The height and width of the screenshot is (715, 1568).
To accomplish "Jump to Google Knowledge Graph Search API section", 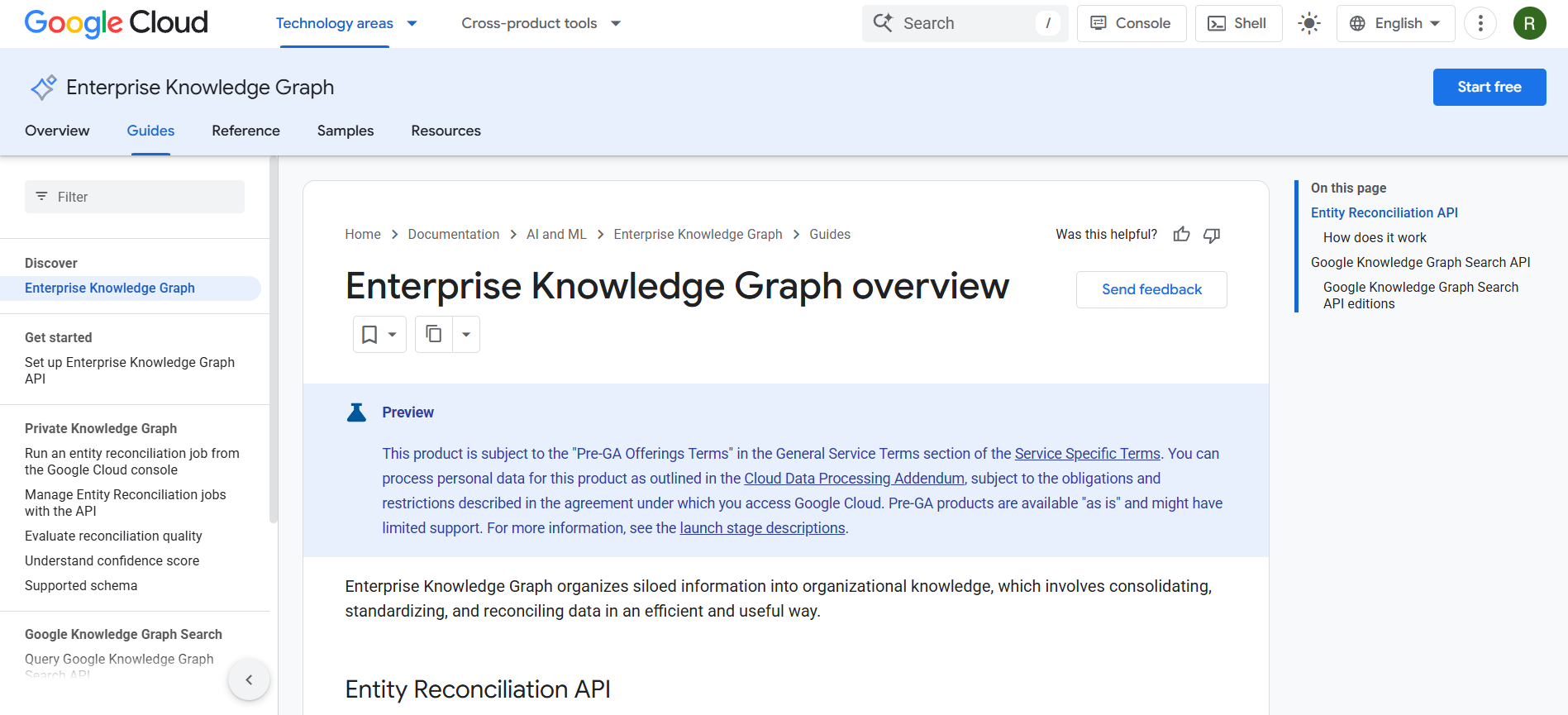I will (1420, 262).
